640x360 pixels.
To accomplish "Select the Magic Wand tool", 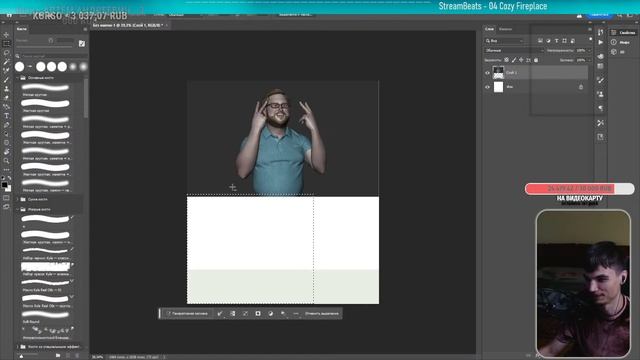I will pyautogui.click(x=6, y=62).
